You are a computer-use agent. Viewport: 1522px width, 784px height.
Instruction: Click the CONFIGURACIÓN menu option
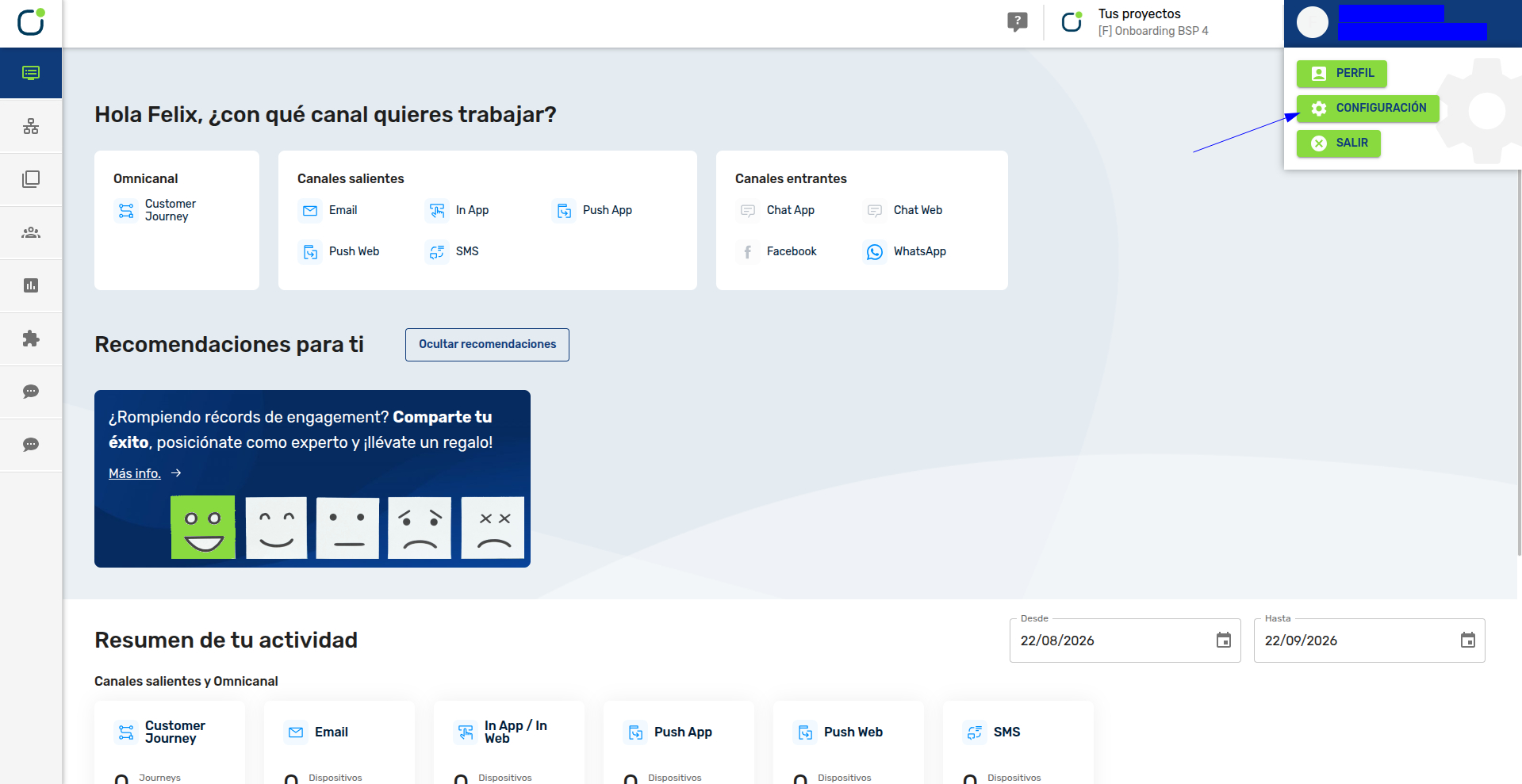tap(1368, 108)
